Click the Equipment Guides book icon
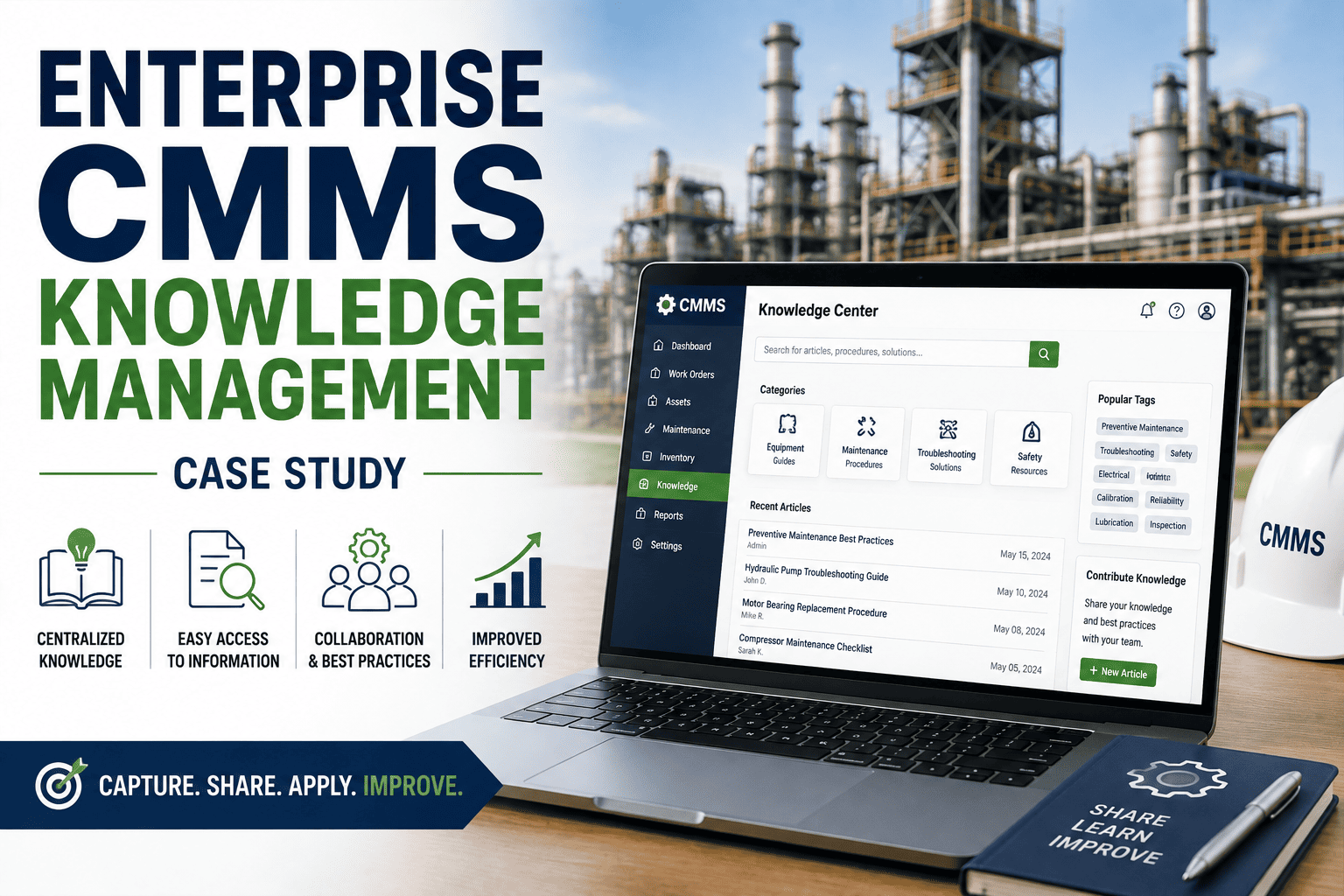 click(x=787, y=424)
